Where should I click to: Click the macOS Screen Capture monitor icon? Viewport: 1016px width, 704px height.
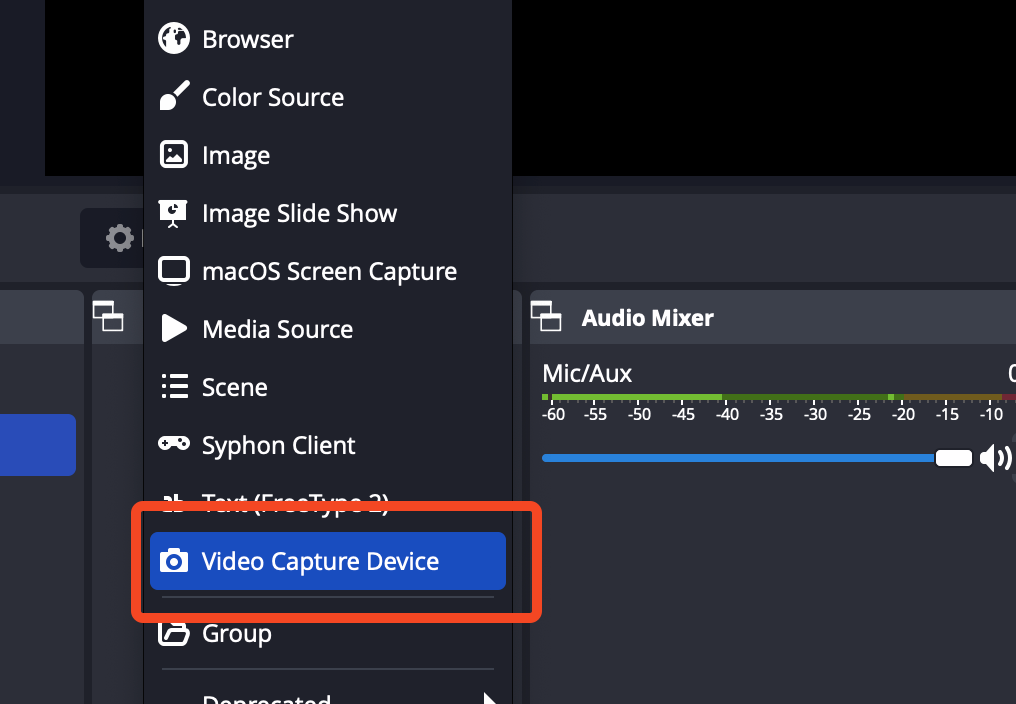(x=174, y=271)
